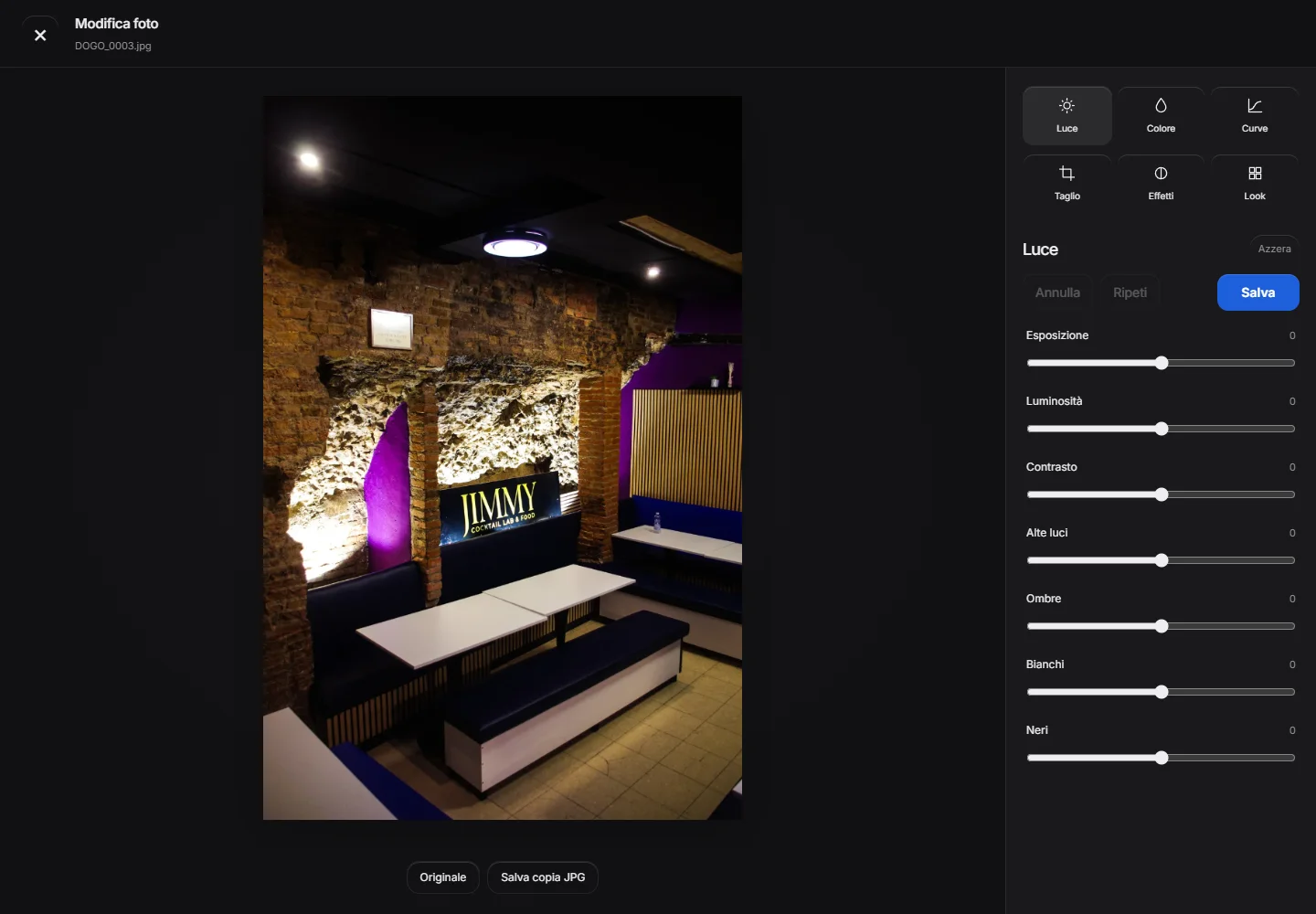Click the Luce section heading
The height and width of the screenshot is (914, 1316).
click(x=1040, y=250)
